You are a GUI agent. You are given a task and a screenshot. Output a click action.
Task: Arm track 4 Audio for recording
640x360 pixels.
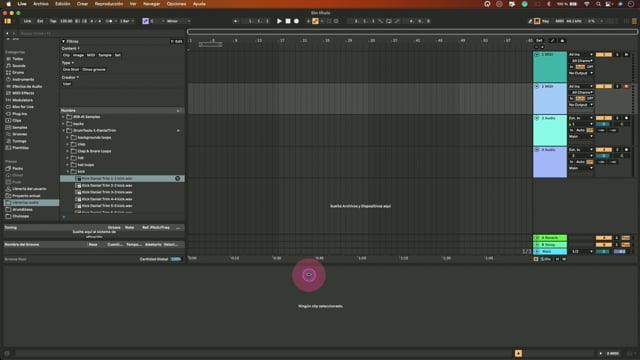click(x=626, y=150)
